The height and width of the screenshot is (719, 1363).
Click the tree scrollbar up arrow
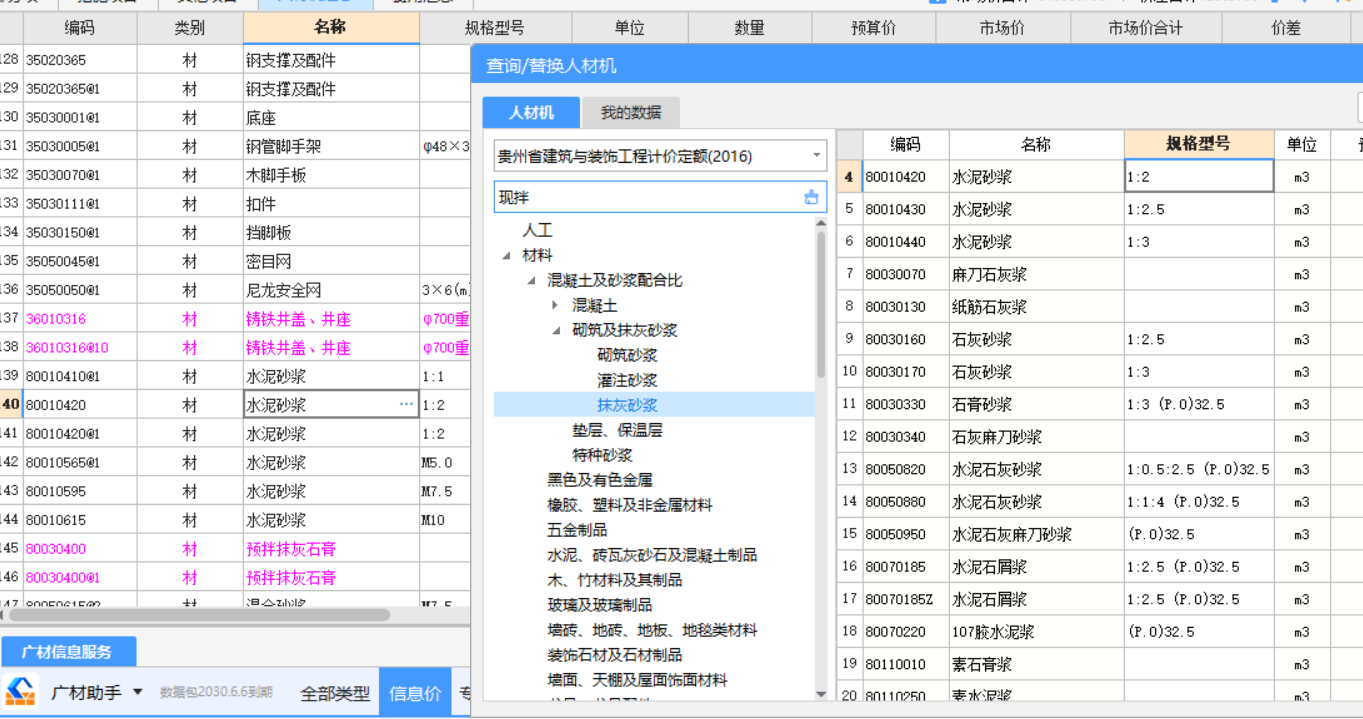pyautogui.click(x=821, y=225)
